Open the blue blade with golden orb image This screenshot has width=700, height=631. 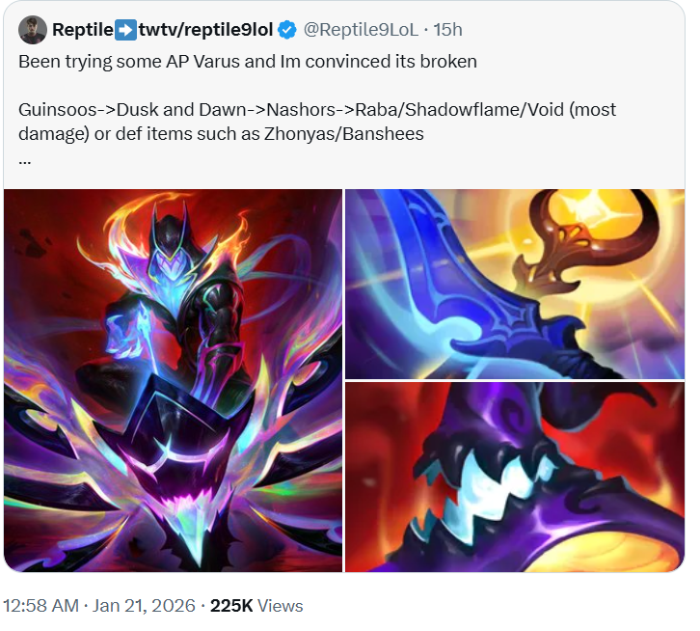pyautogui.click(x=514, y=283)
